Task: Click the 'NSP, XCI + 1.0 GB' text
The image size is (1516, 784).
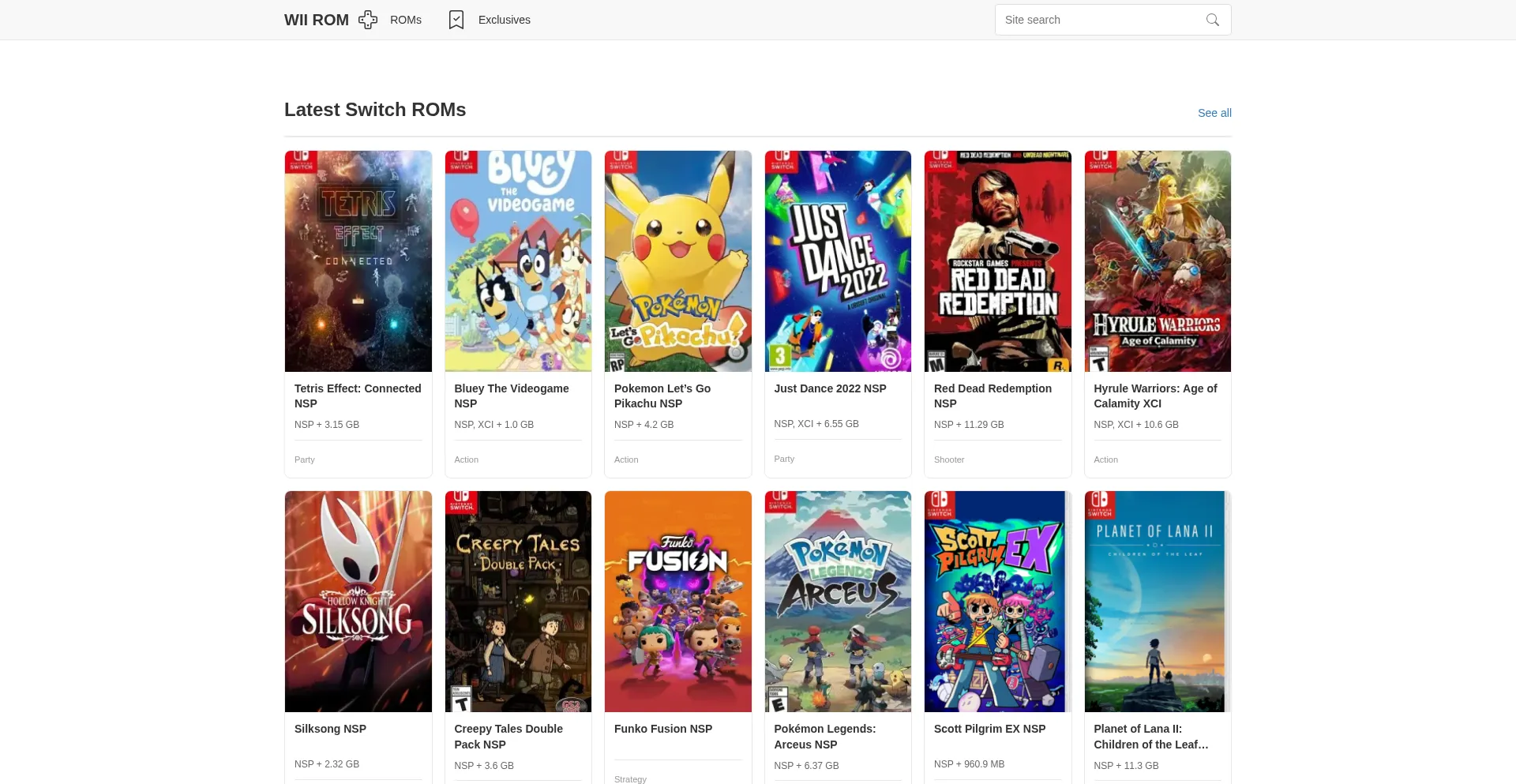Action: (x=494, y=425)
